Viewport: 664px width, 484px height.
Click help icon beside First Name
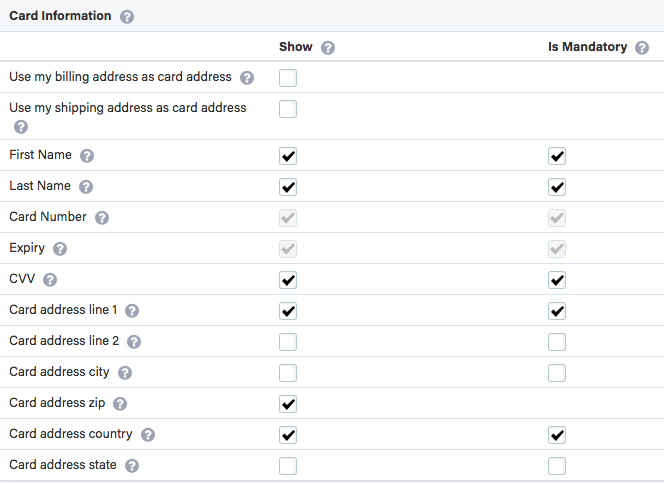pos(87,156)
